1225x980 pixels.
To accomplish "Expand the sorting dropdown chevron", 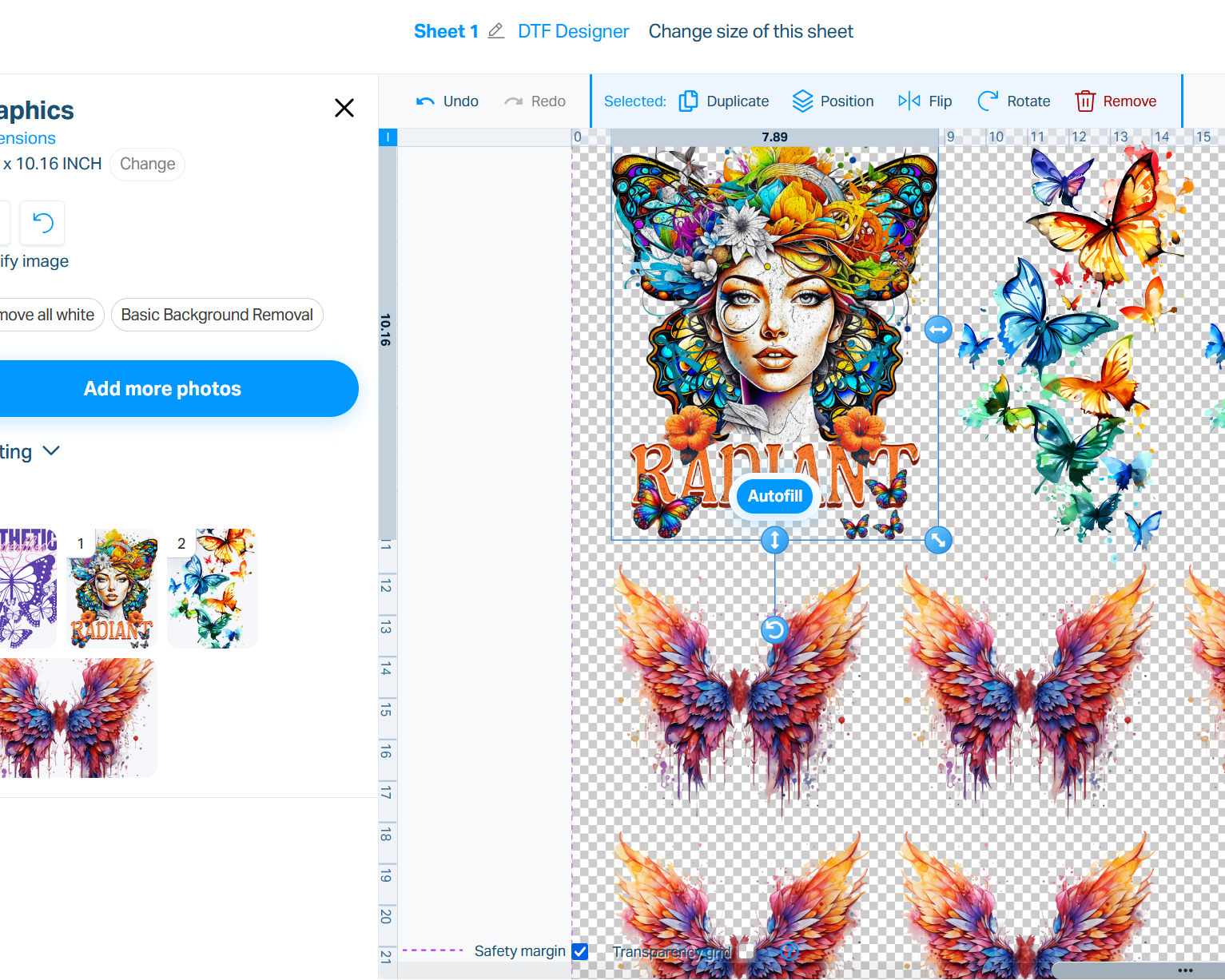I will pos(51,451).
